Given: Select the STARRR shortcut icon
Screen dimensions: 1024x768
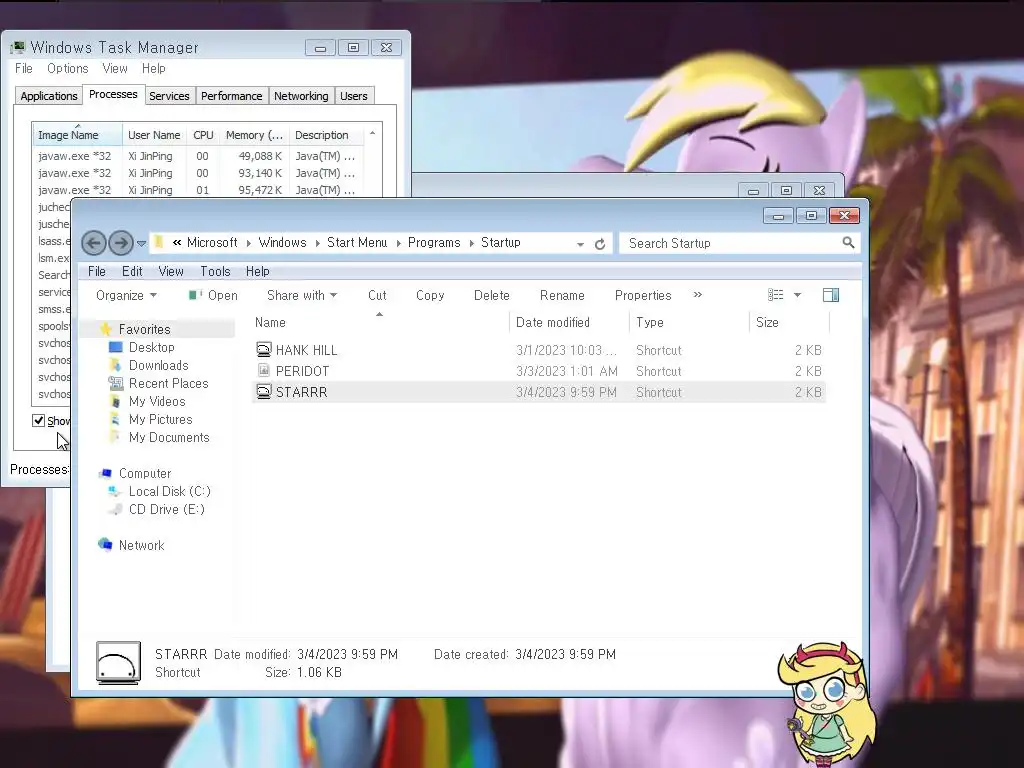Looking at the screenshot, I should click(263, 392).
